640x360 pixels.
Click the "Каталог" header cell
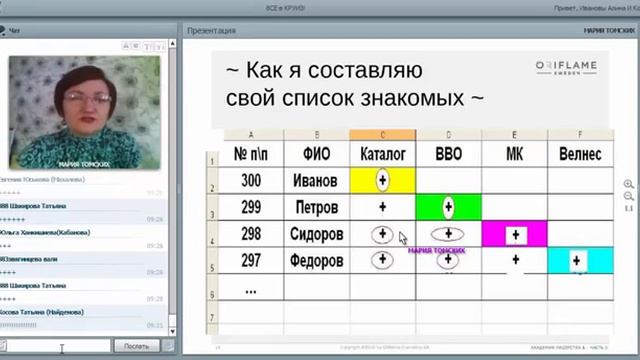(383, 154)
